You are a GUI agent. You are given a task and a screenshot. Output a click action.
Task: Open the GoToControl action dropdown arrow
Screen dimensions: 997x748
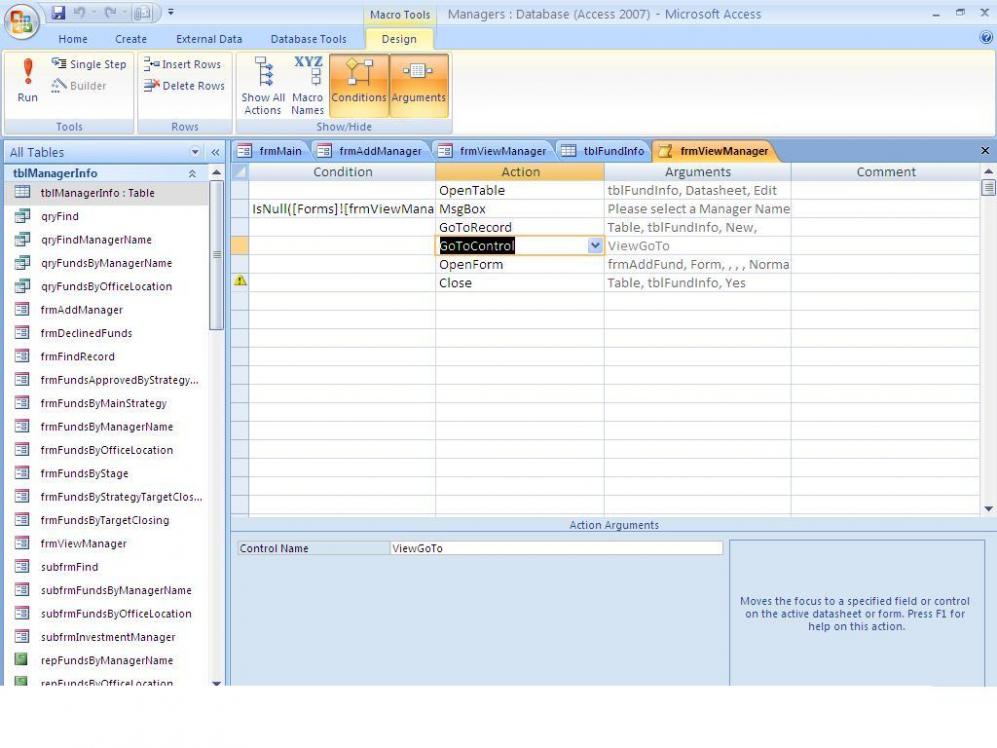click(x=595, y=245)
